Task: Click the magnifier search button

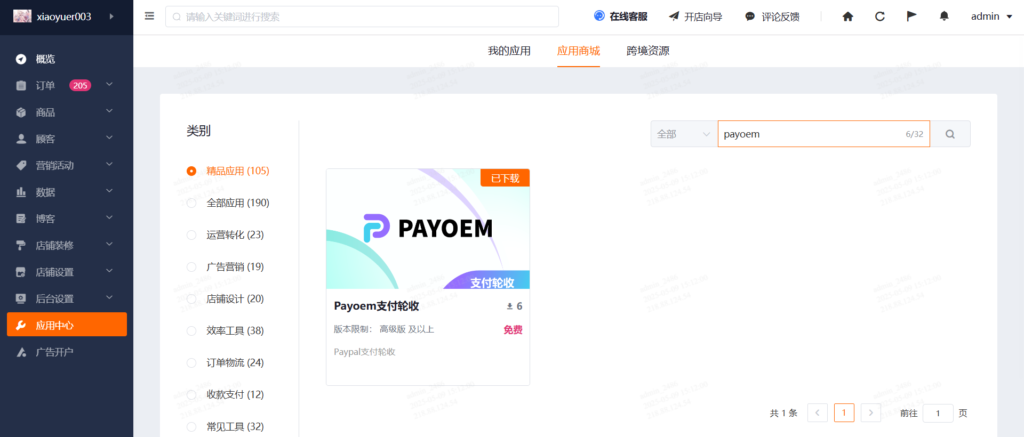Action: [950, 134]
